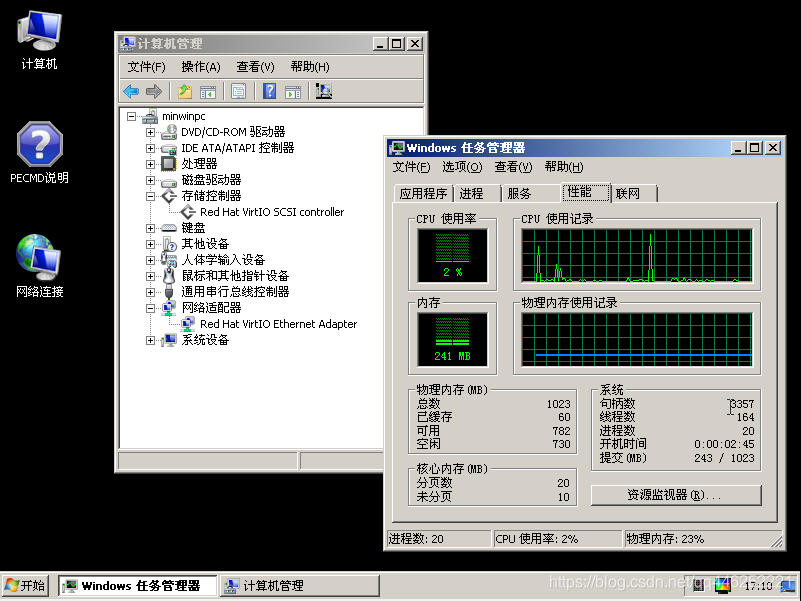Select the 处理器 chip icon
The height and width of the screenshot is (601, 801).
pyautogui.click(x=169, y=164)
